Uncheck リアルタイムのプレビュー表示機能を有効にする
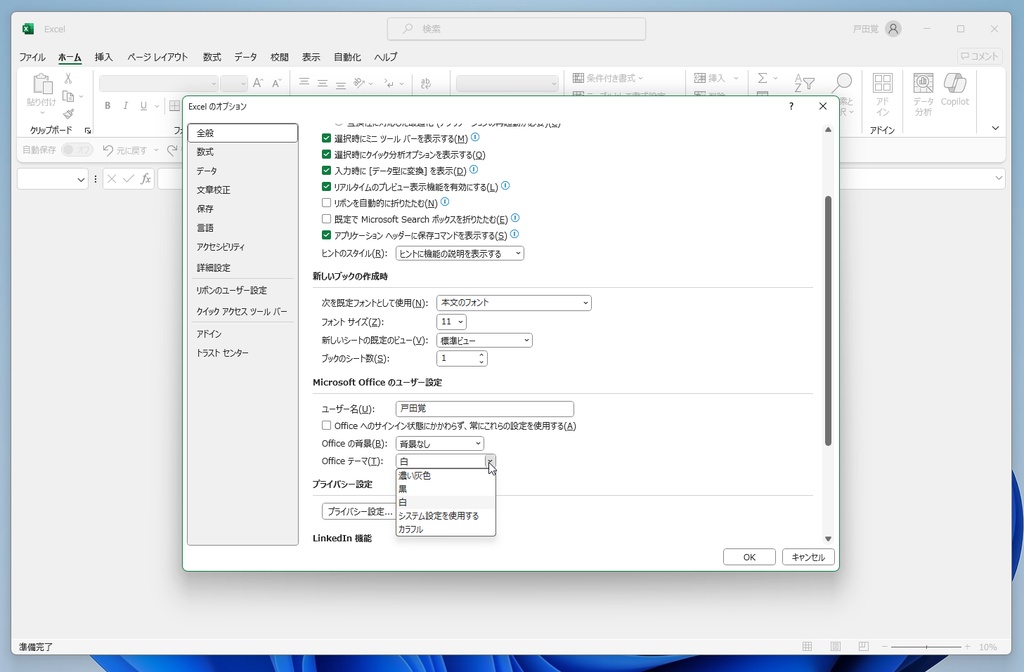 327,187
